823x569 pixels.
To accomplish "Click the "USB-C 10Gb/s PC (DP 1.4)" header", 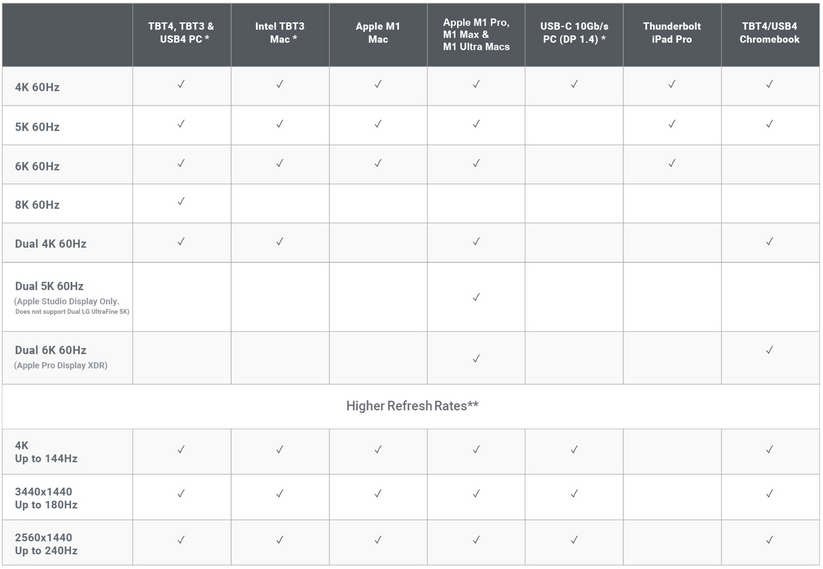I will tap(574, 33).
